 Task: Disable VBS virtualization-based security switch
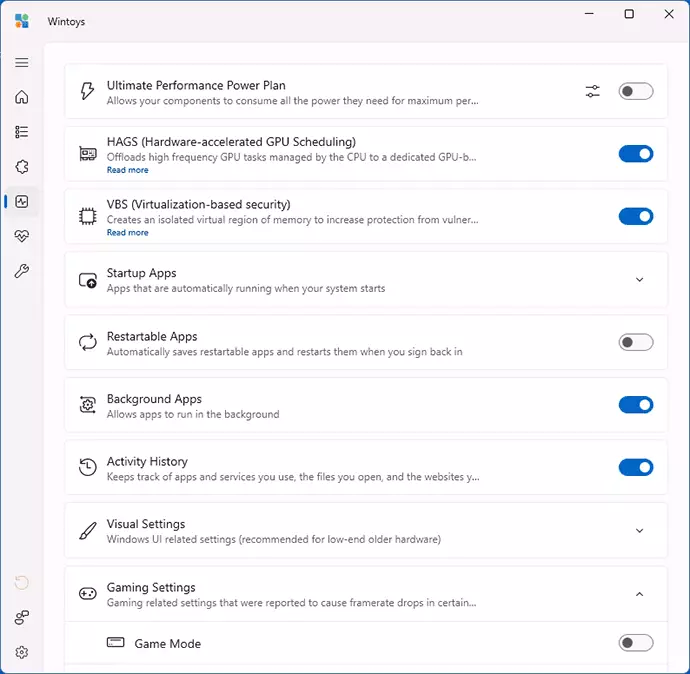(635, 217)
